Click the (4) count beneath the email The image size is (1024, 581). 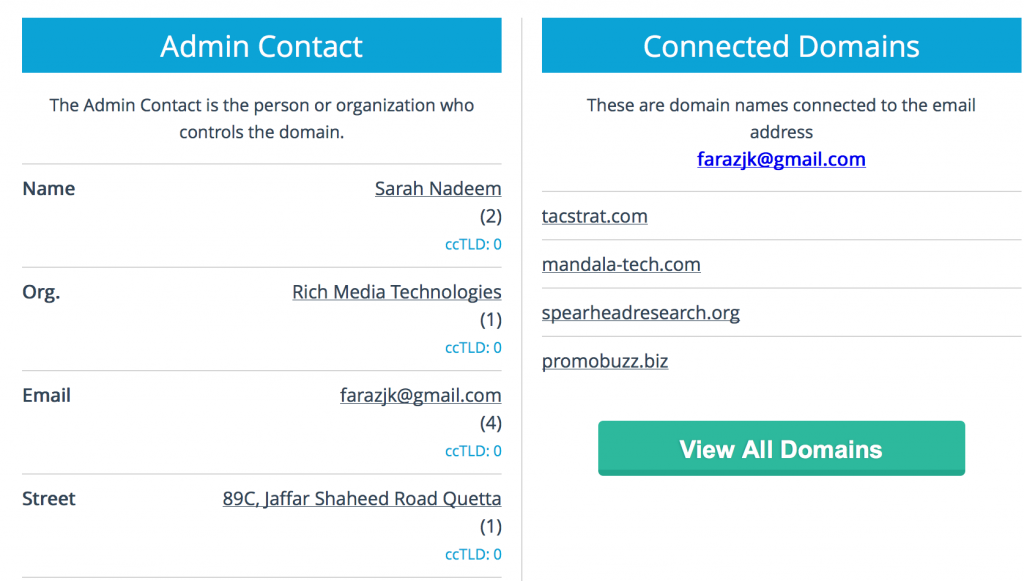click(490, 423)
